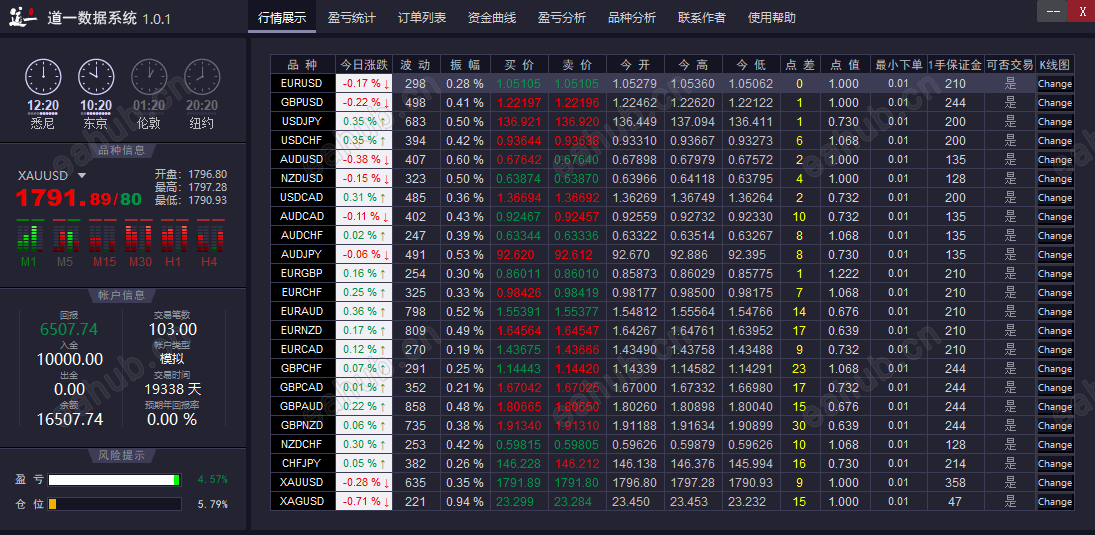
Task: Click Change button for XAGUSD
Action: [1054, 501]
